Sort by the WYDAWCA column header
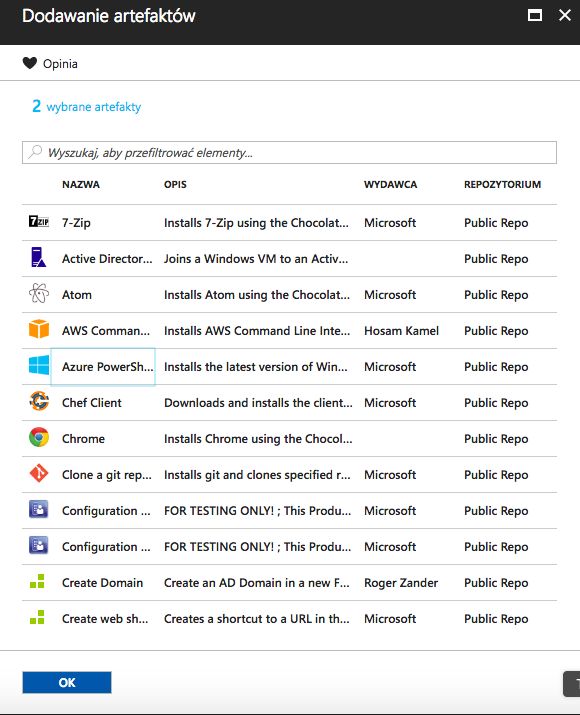 390,185
